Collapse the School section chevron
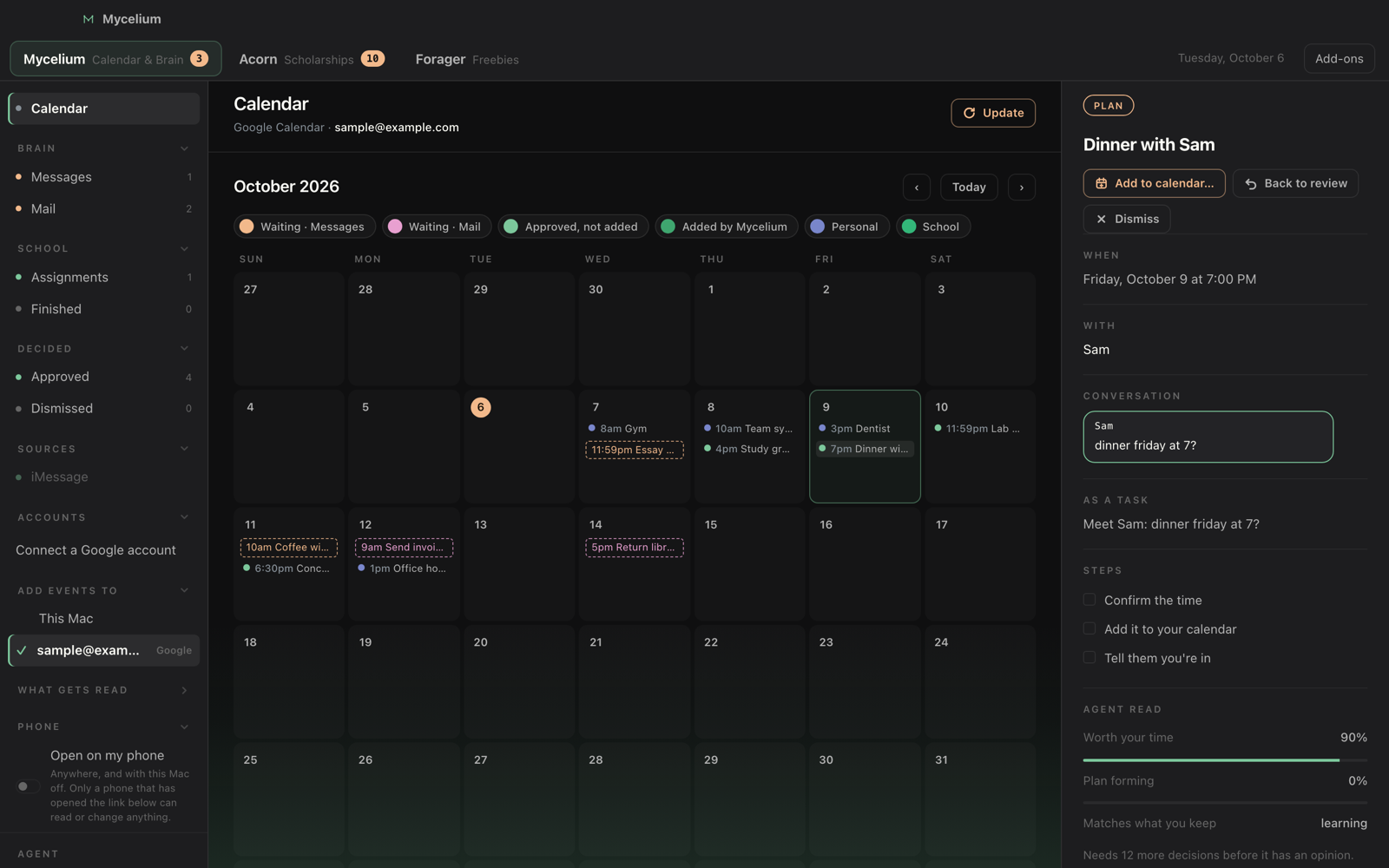1389x868 pixels. [184, 248]
